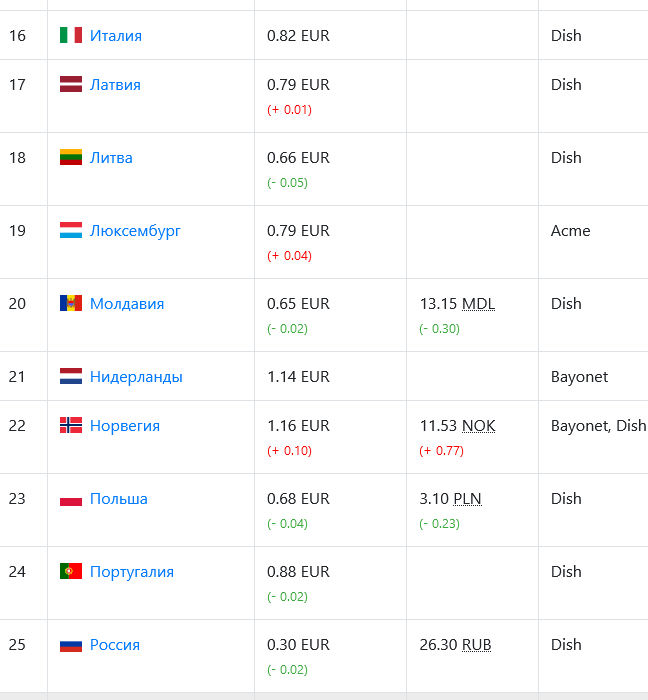Open the Молдавия country link
The width and height of the screenshot is (648, 700).
coord(127,304)
